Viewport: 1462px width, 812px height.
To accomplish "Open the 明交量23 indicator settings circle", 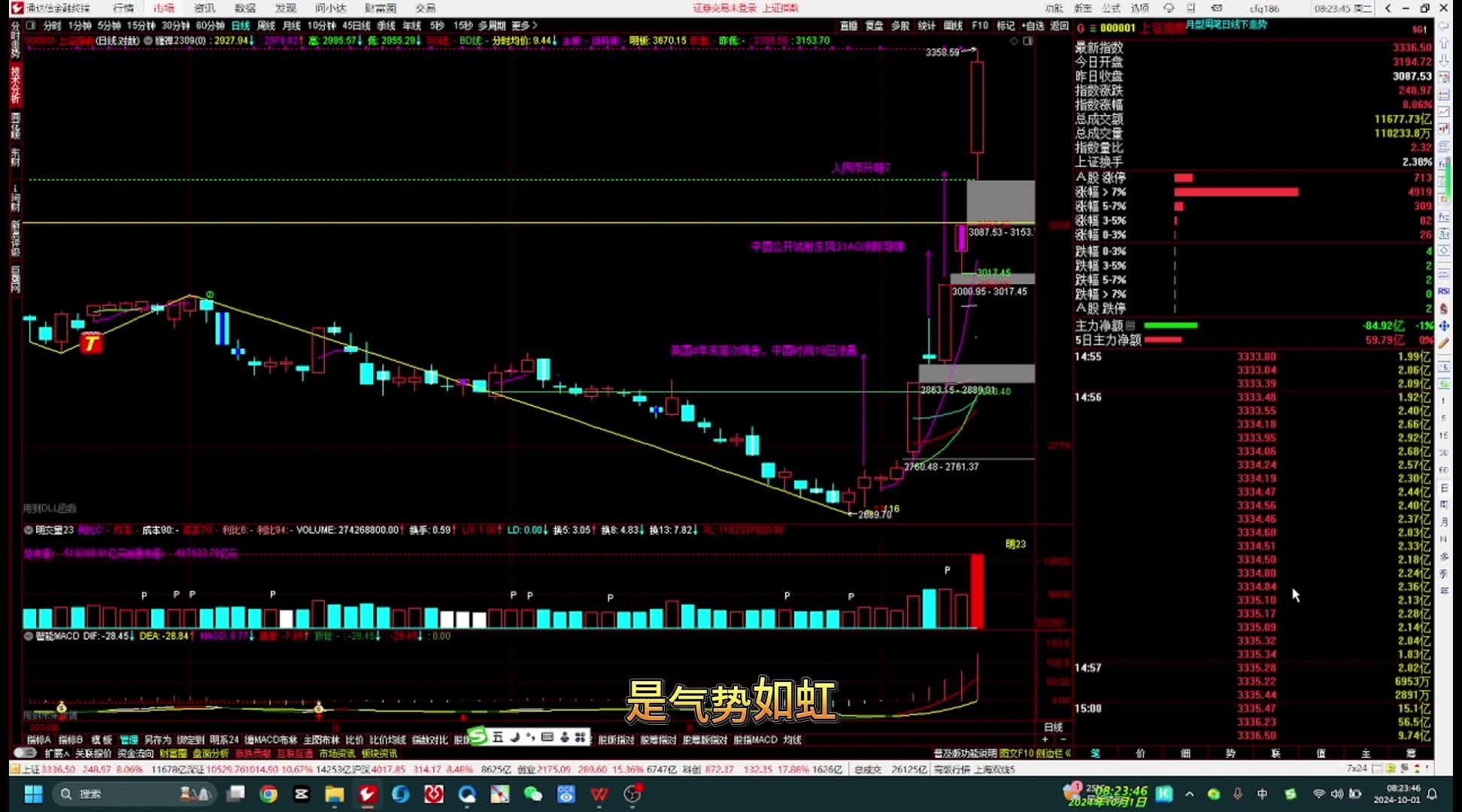I will [x=29, y=530].
